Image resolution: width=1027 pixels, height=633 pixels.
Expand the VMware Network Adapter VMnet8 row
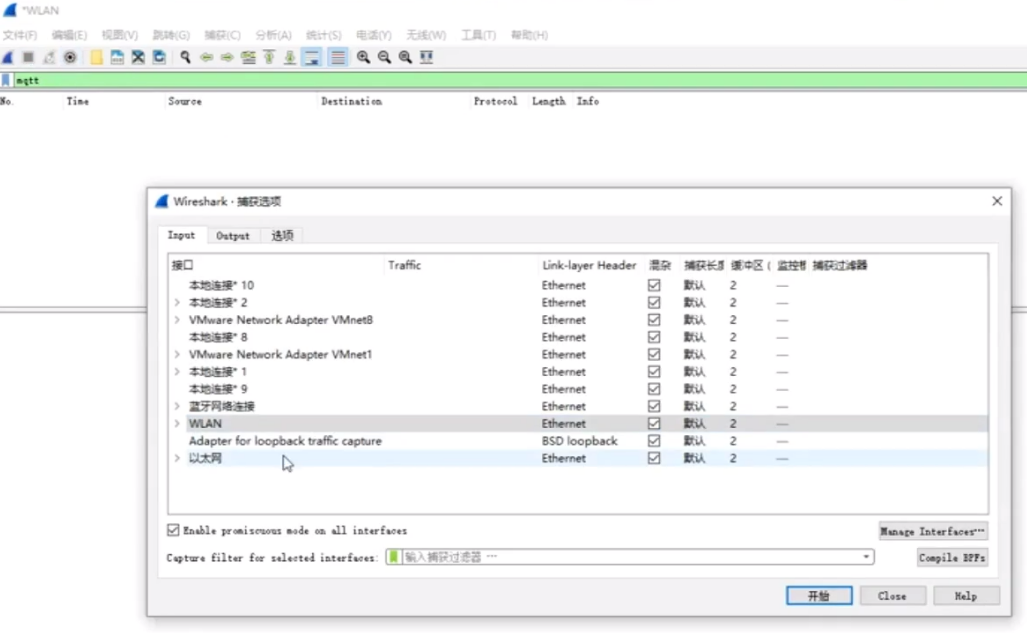177,320
